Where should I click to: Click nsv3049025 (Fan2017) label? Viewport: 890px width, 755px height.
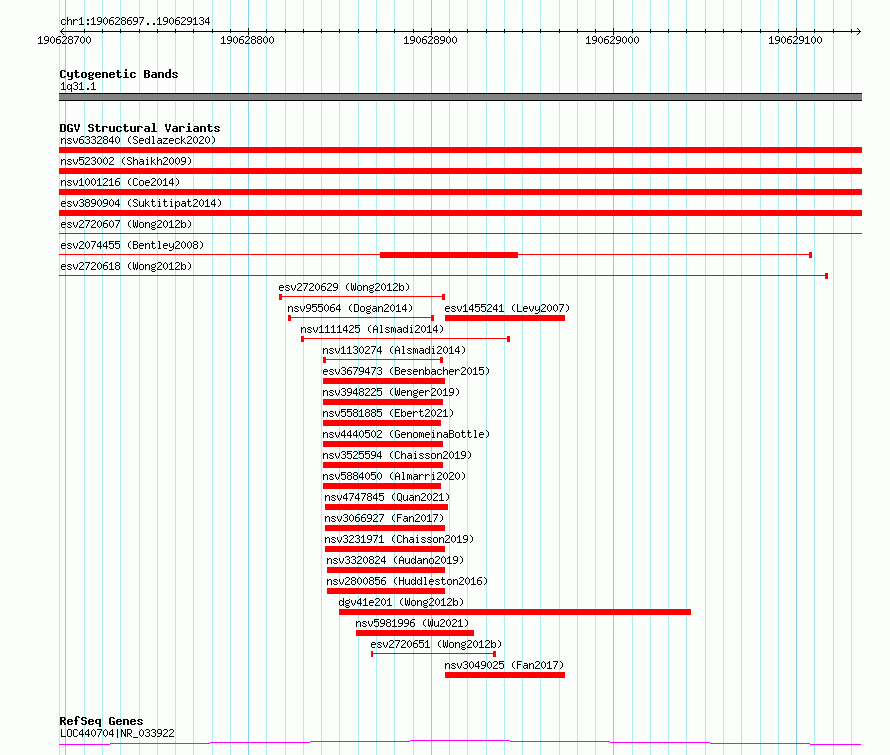[504, 665]
